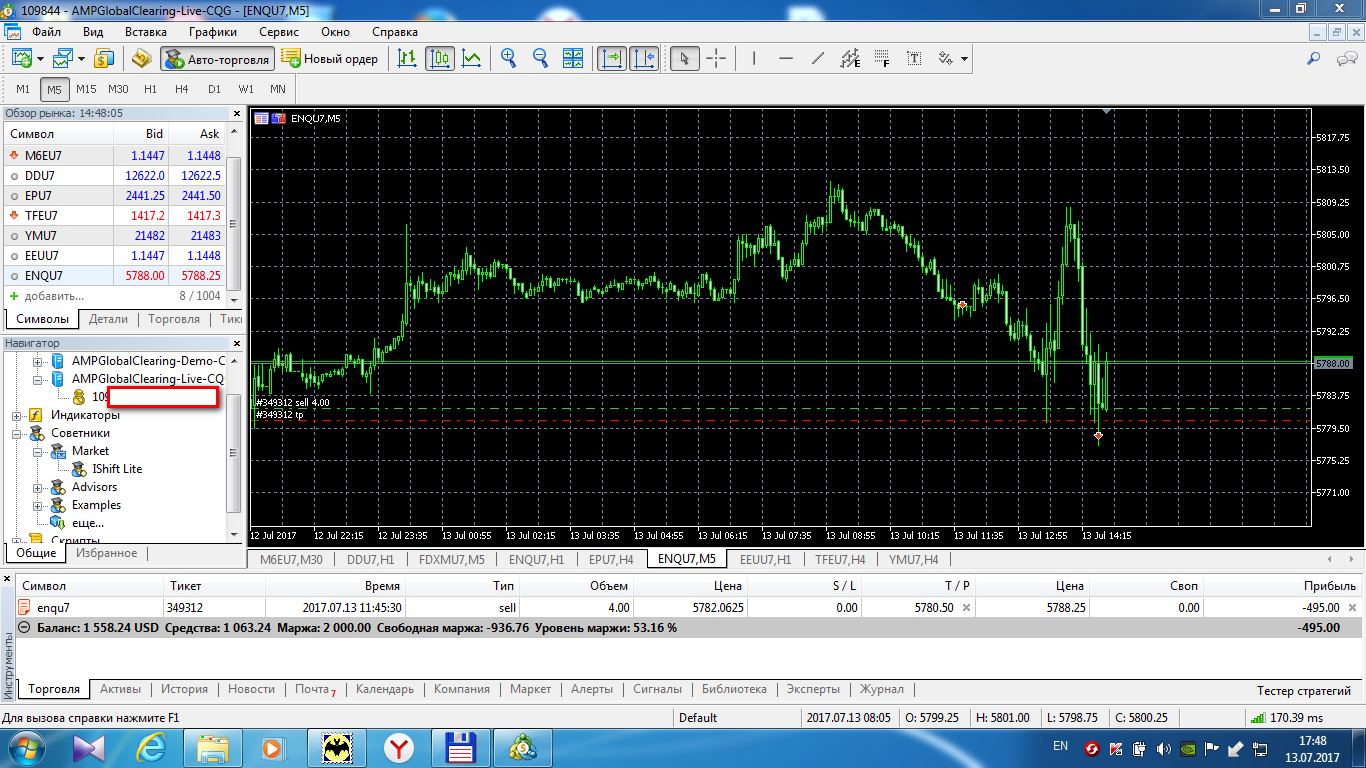Switch to the История terminal tab

[185, 689]
